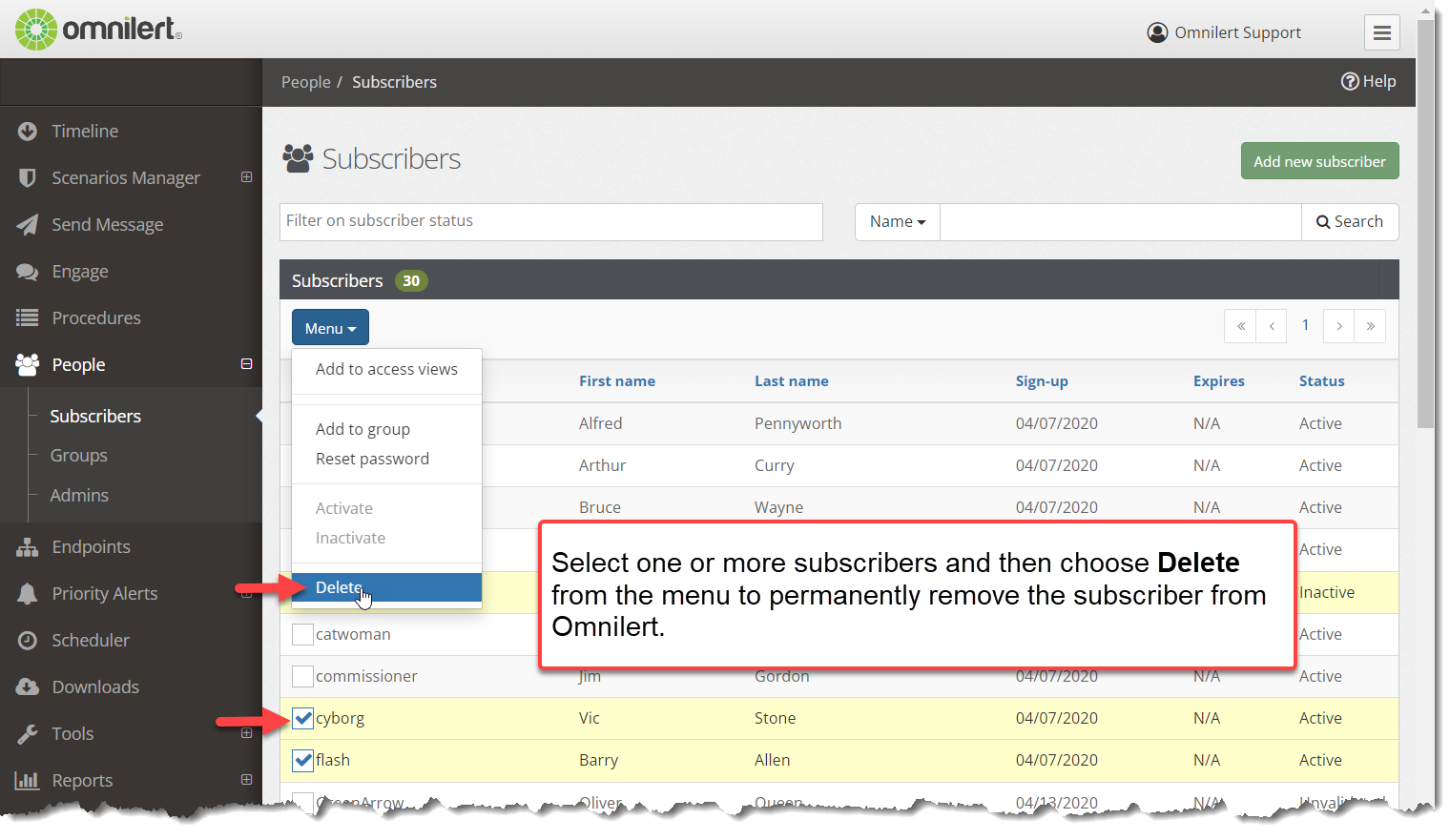Click the page scrollbar thumb
This screenshot has width=1450, height=840.
click(x=1425, y=224)
